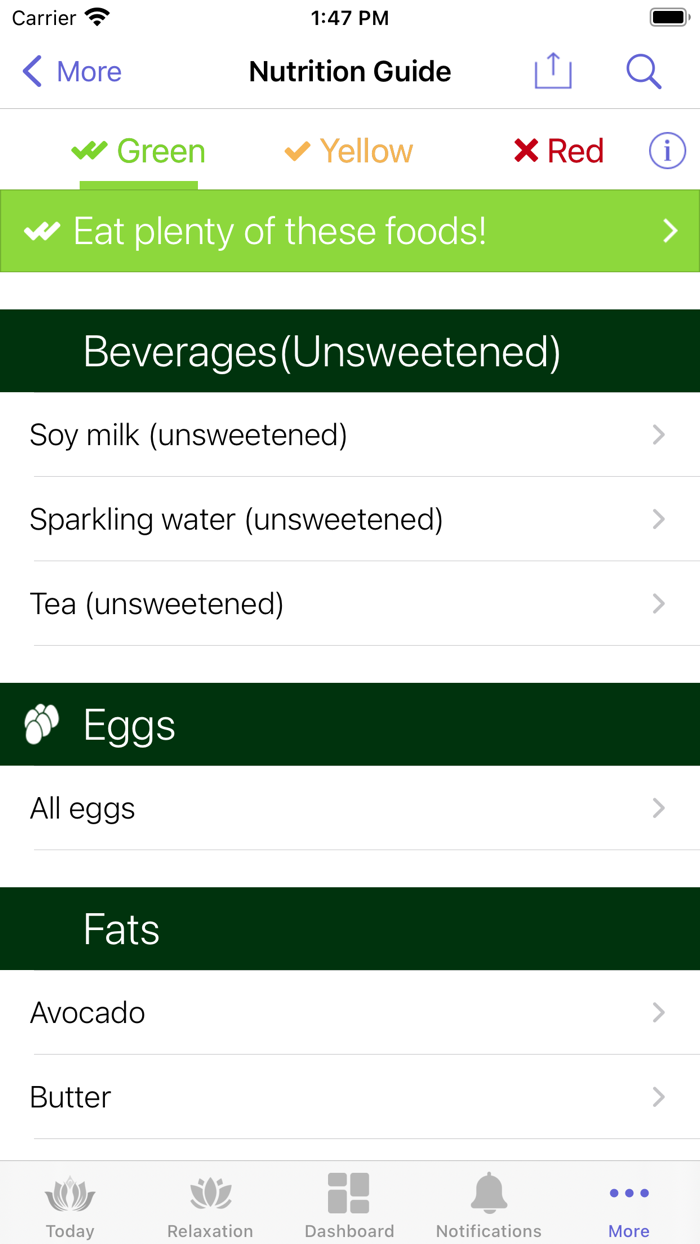Tap the Eggs section header icon
Screen dimensions: 700x1244
click(x=42, y=725)
